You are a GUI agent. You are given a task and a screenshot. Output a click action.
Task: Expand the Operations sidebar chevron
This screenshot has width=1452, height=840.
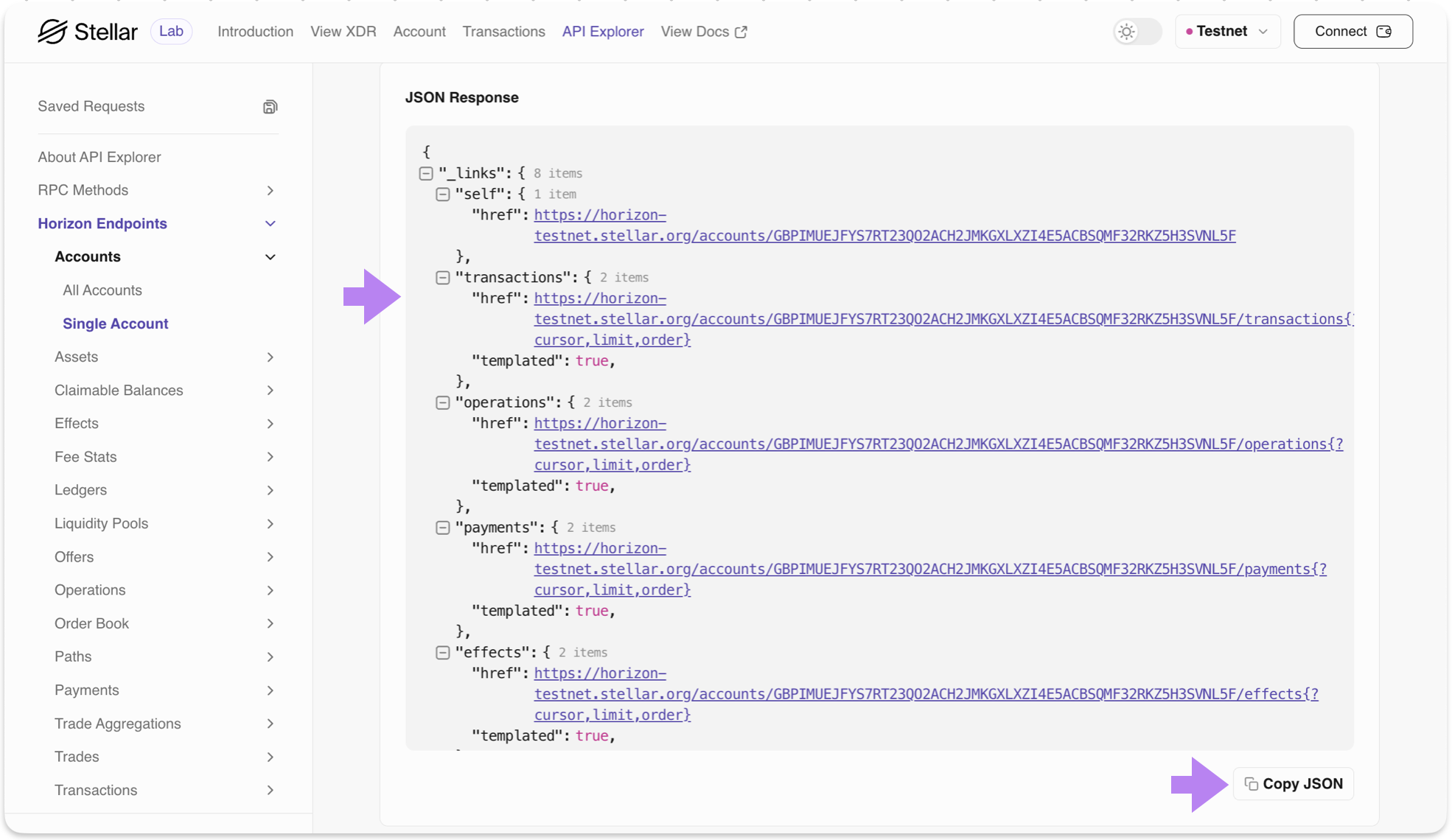[270, 590]
